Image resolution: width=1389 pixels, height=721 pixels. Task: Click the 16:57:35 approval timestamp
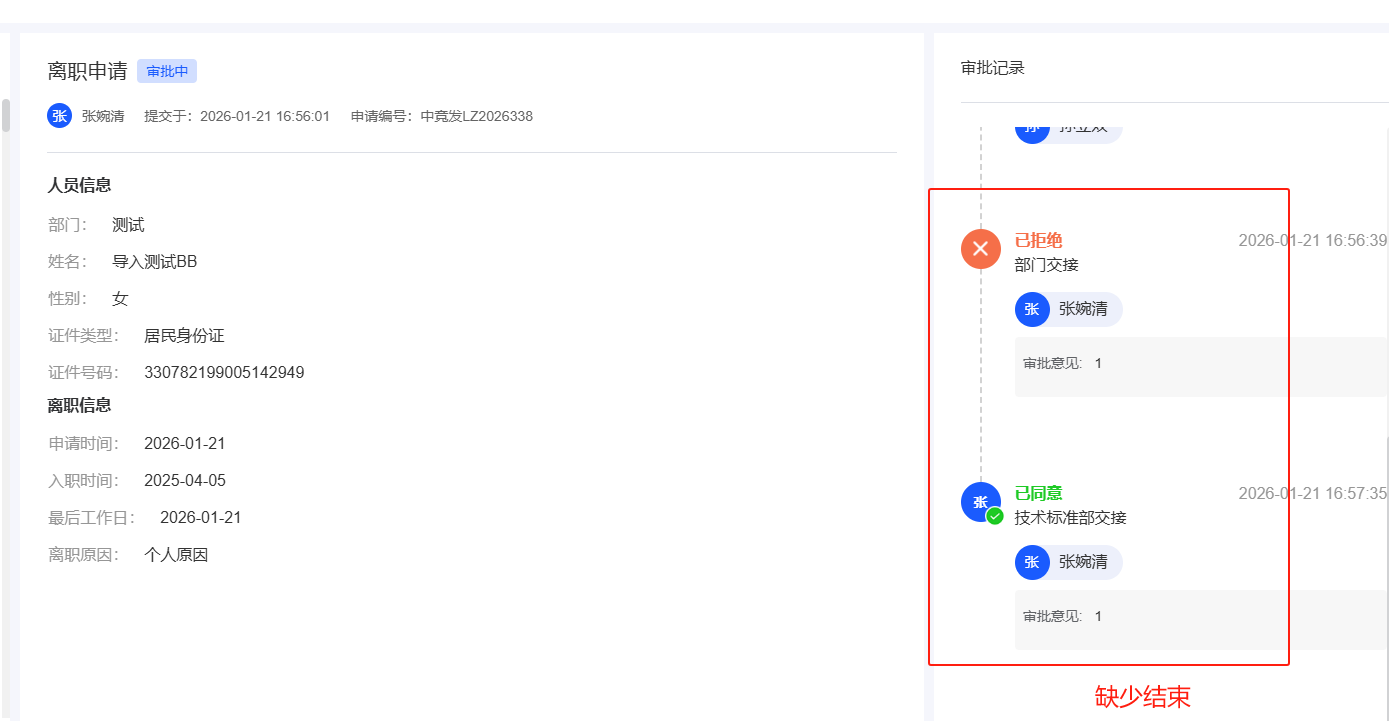(1312, 493)
